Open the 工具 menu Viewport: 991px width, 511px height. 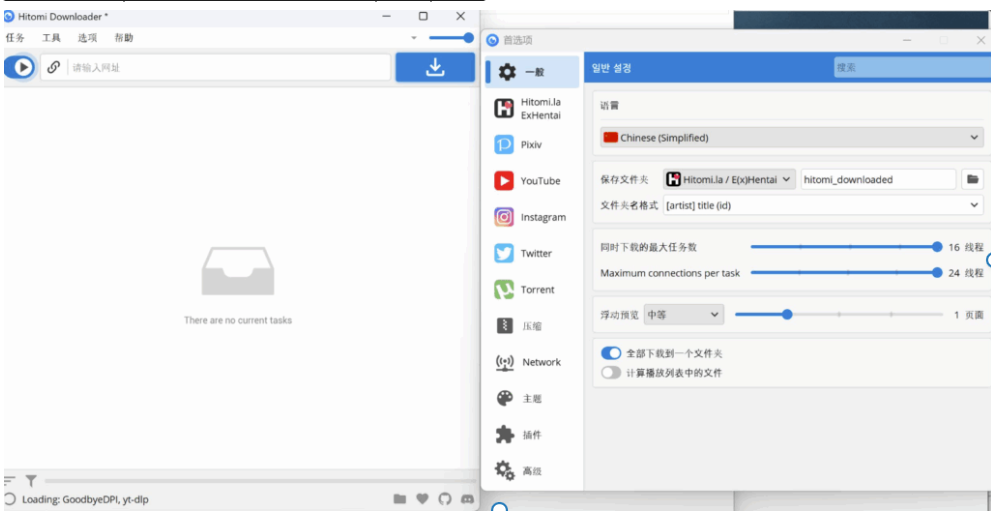pyautogui.click(x=51, y=38)
